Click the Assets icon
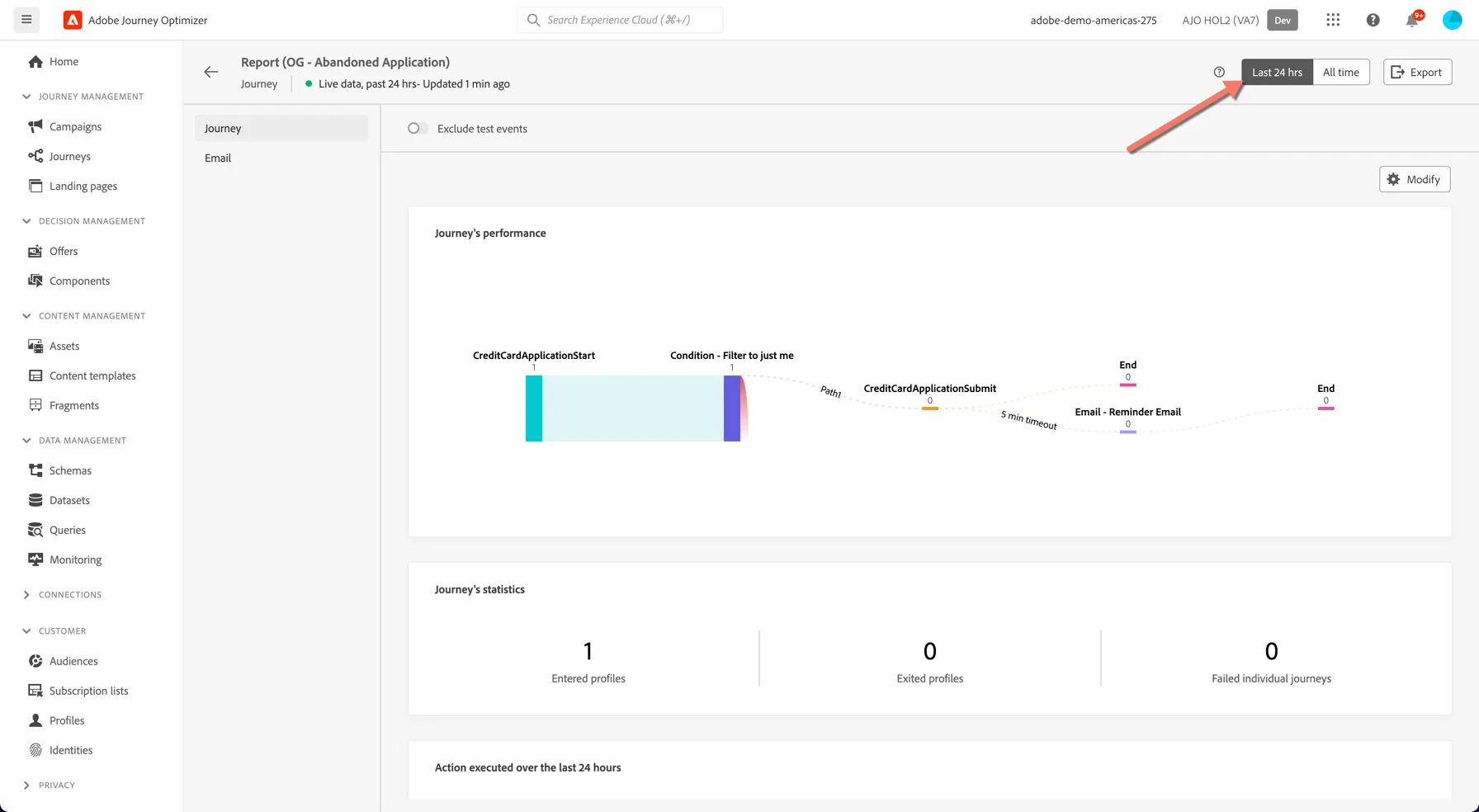The width and height of the screenshot is (1479, 812). (x=35, y=346)
